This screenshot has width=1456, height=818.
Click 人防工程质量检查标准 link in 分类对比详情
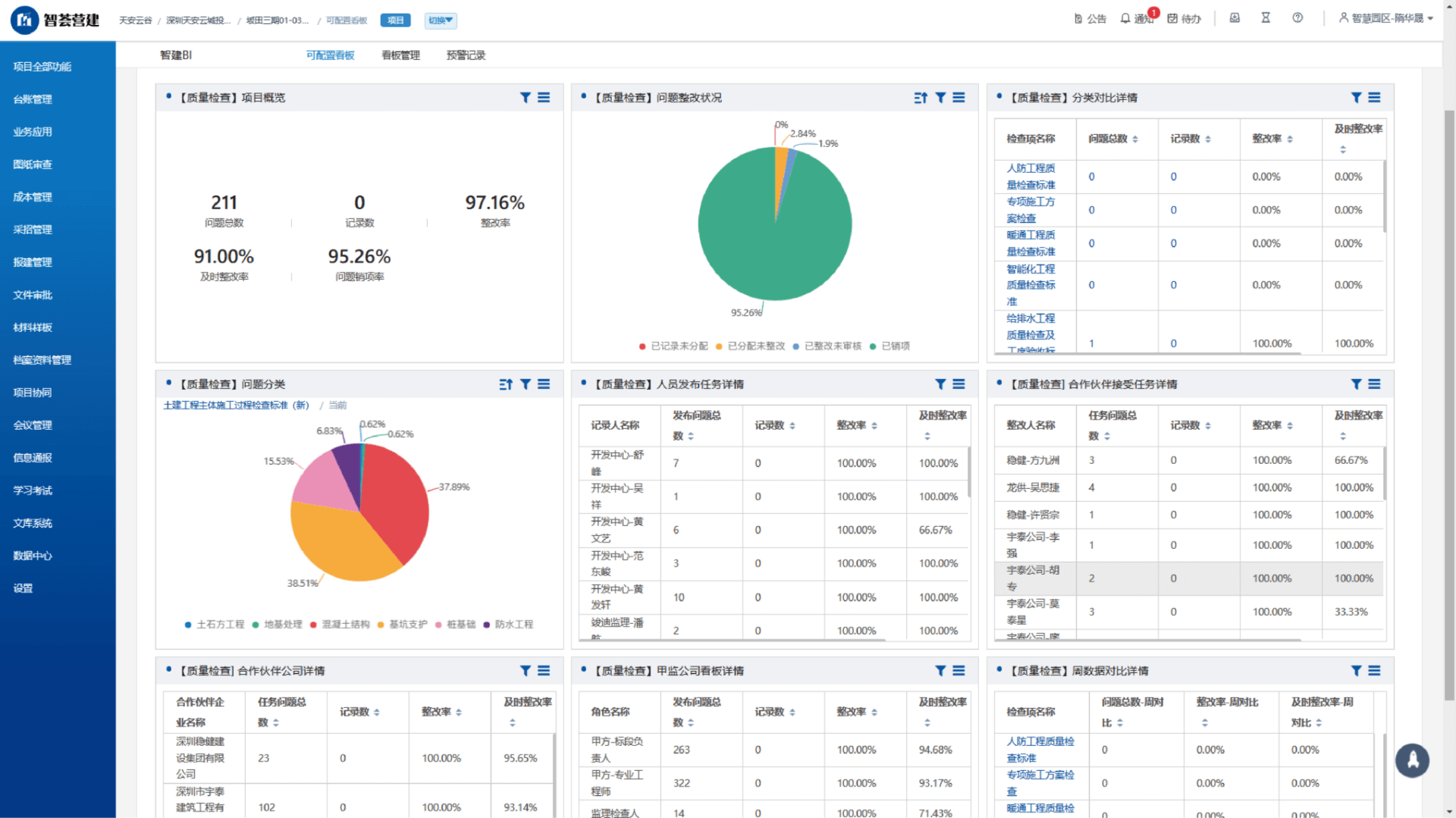click(x=1030, y=177)
